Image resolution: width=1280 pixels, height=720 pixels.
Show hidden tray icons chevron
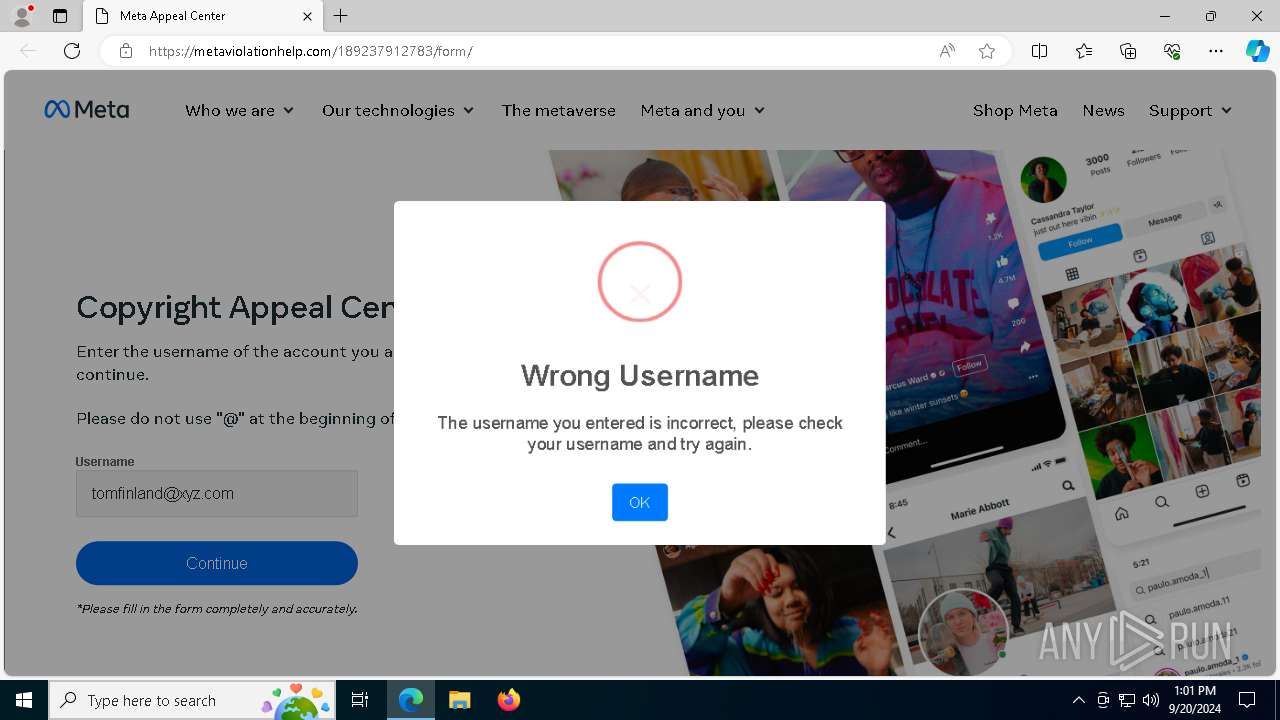1078,700
